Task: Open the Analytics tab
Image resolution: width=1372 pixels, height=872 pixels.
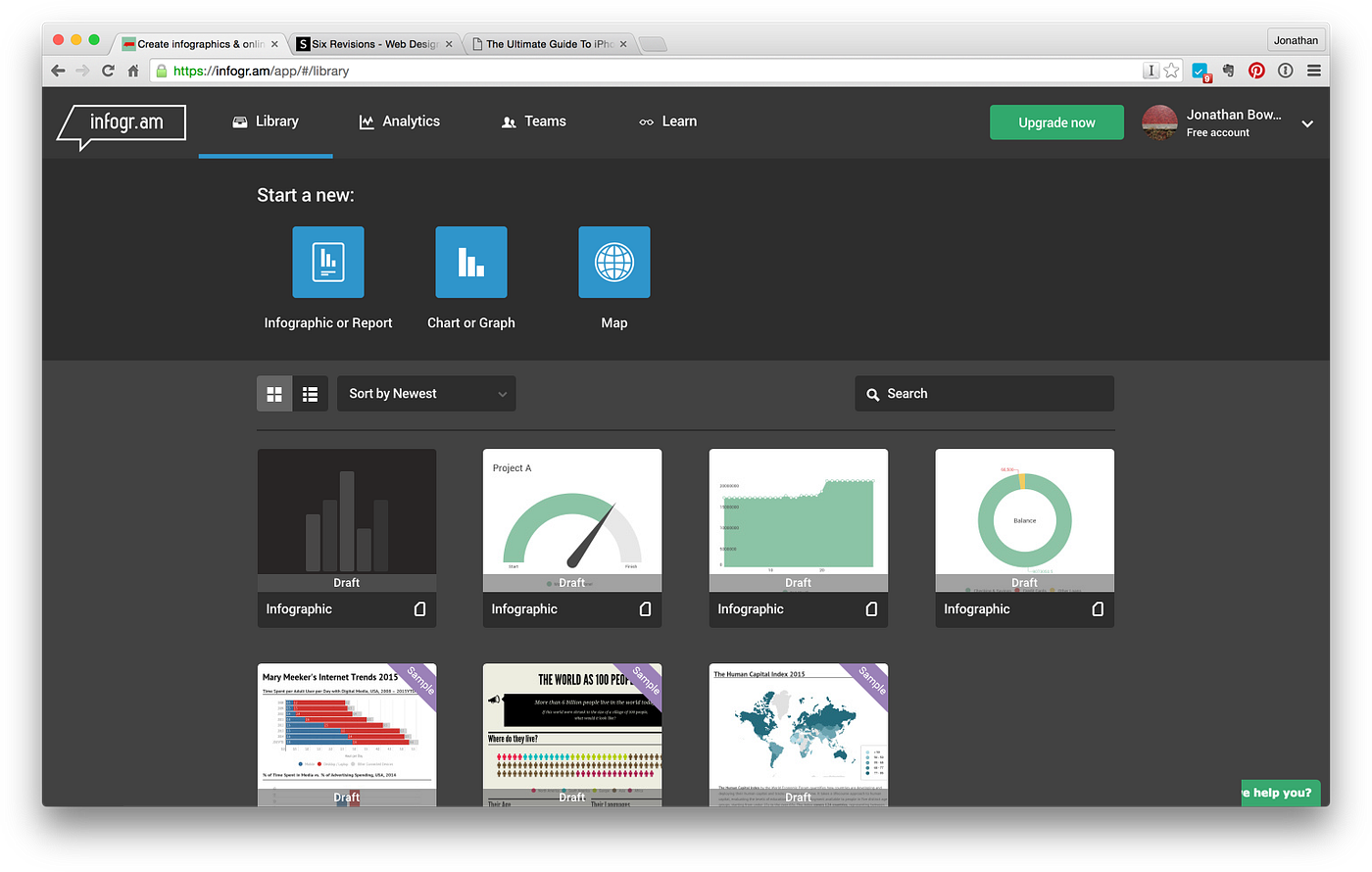Action: 399,121
